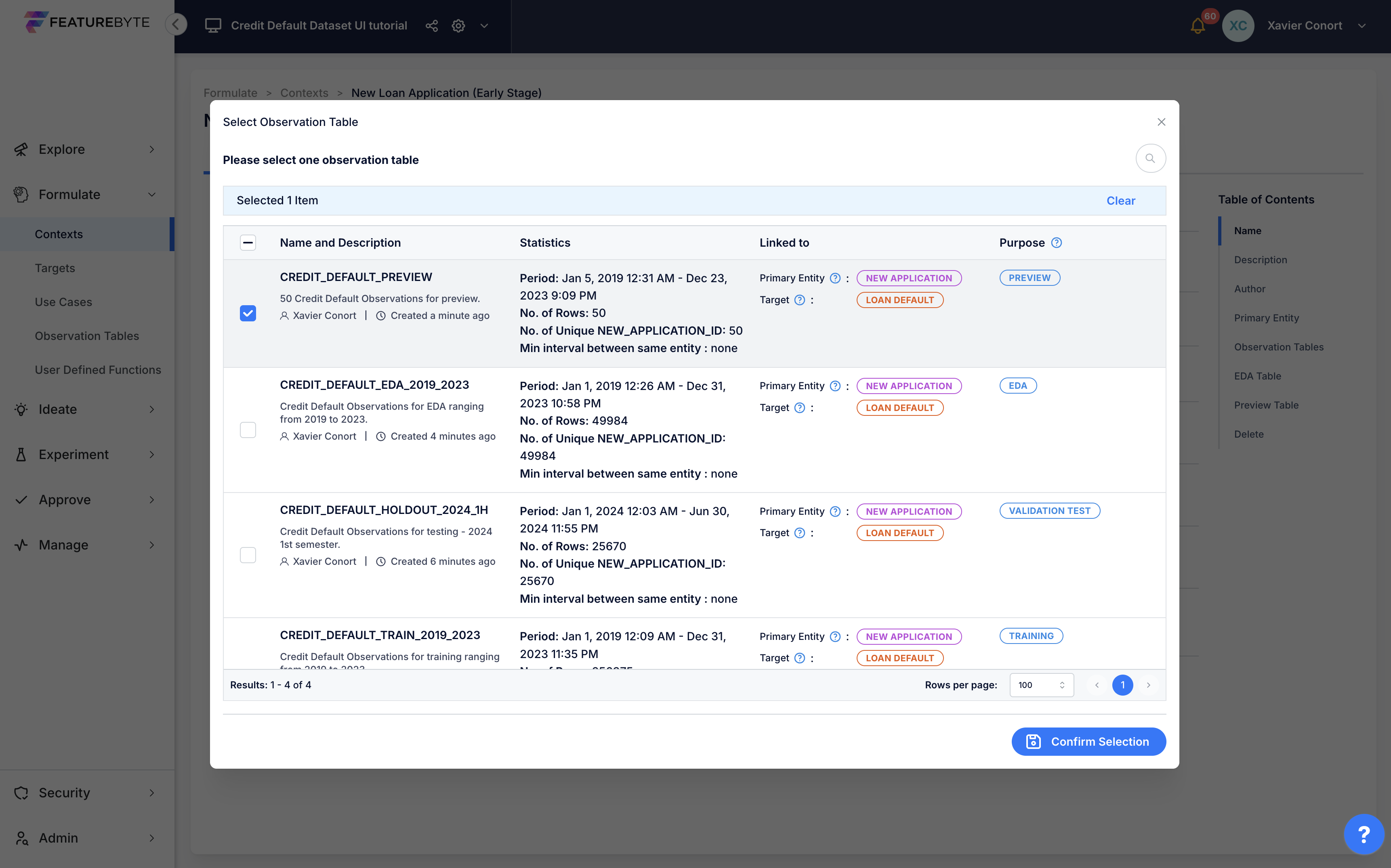This screenshot has width=1391, height=868.
Task: Open Observation Tables in the sidebar
Action: coord(86,336)
